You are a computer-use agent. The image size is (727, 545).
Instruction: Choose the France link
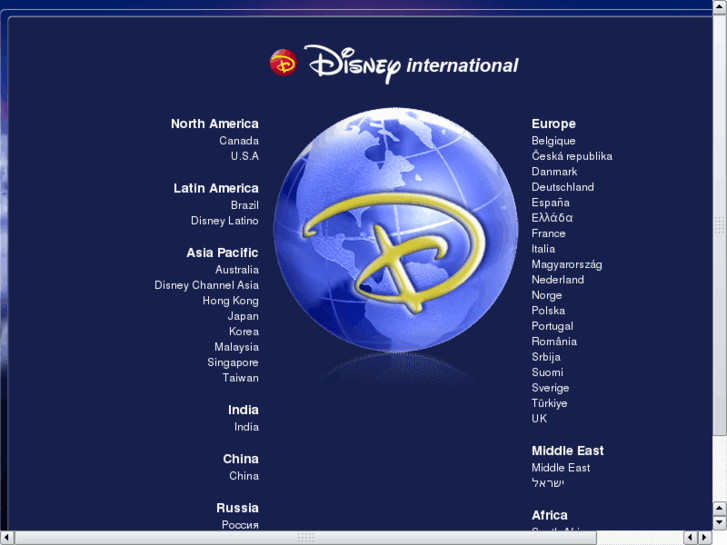coord(548,233)
